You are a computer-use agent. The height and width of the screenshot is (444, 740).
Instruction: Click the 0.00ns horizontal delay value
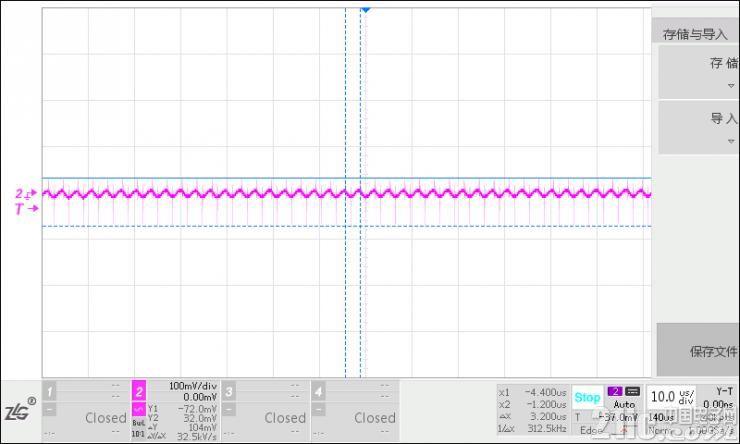pyautogui.click(x=718, y=404)
